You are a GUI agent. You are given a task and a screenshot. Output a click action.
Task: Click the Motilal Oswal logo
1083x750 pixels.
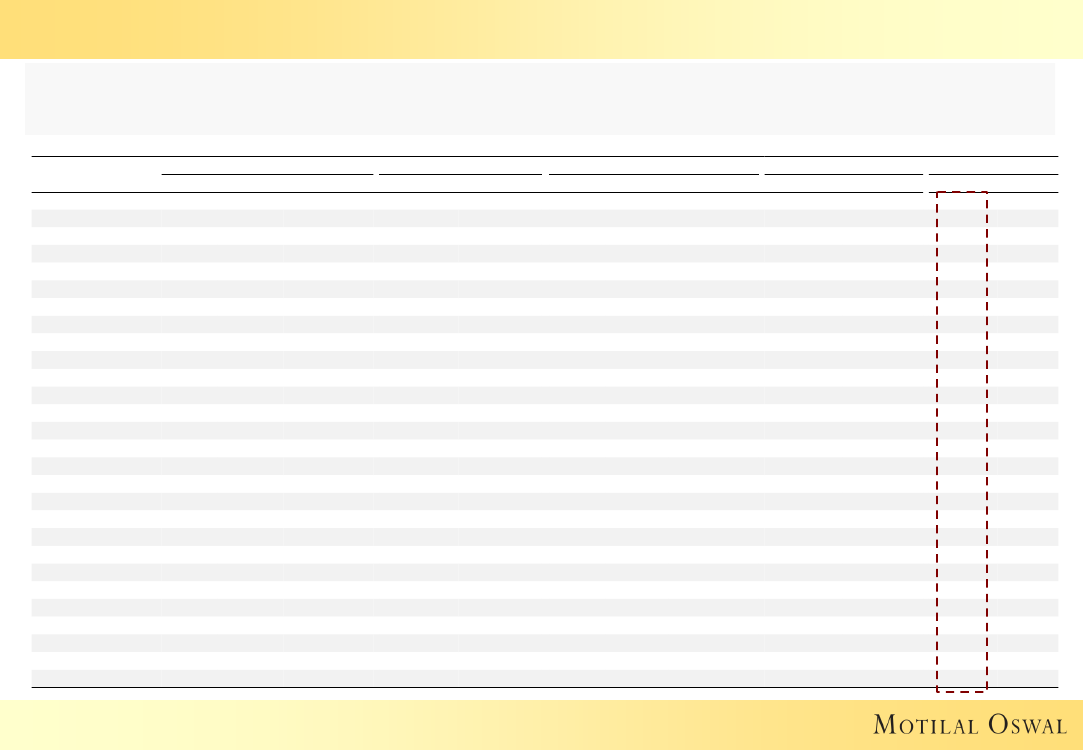coord(969,725)
